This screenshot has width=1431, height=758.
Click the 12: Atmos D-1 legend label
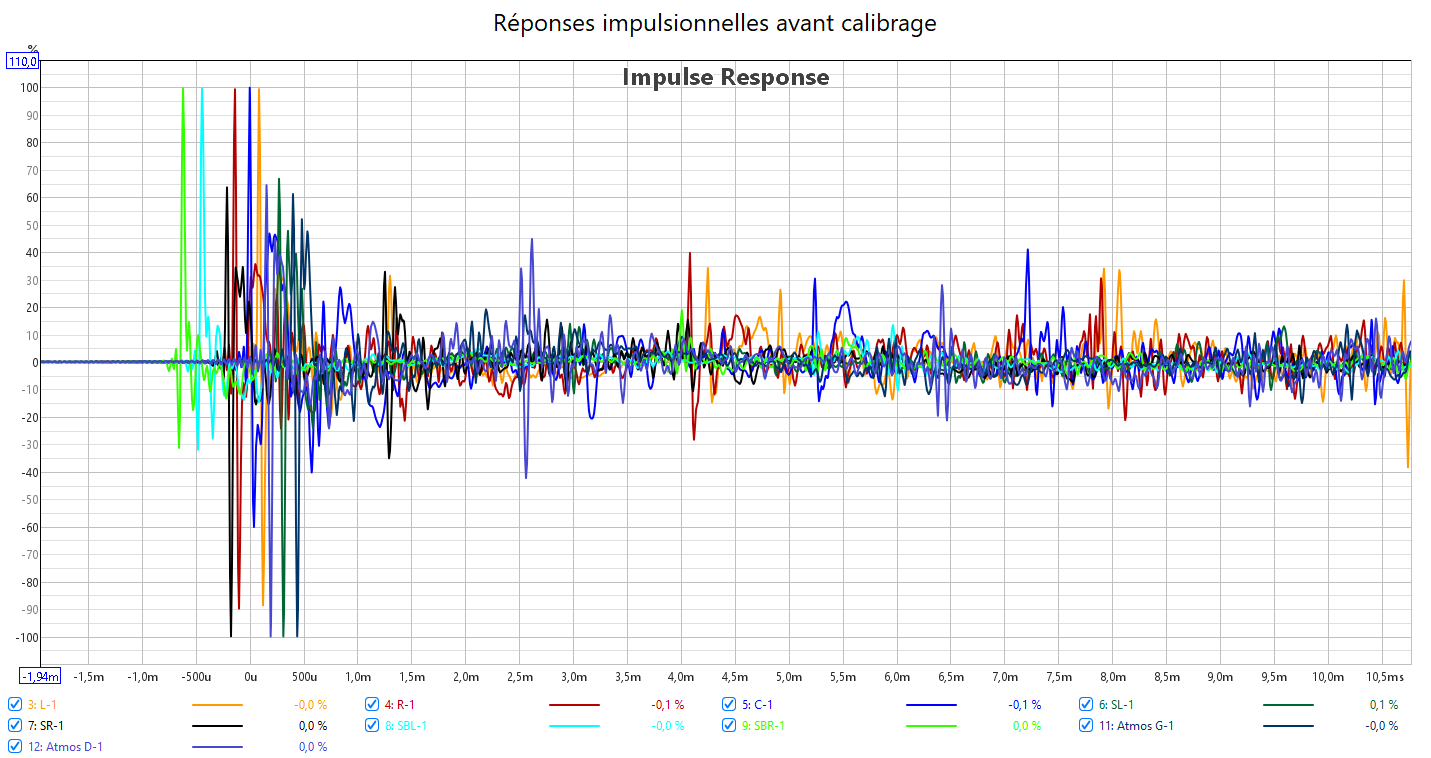[65, 747]
